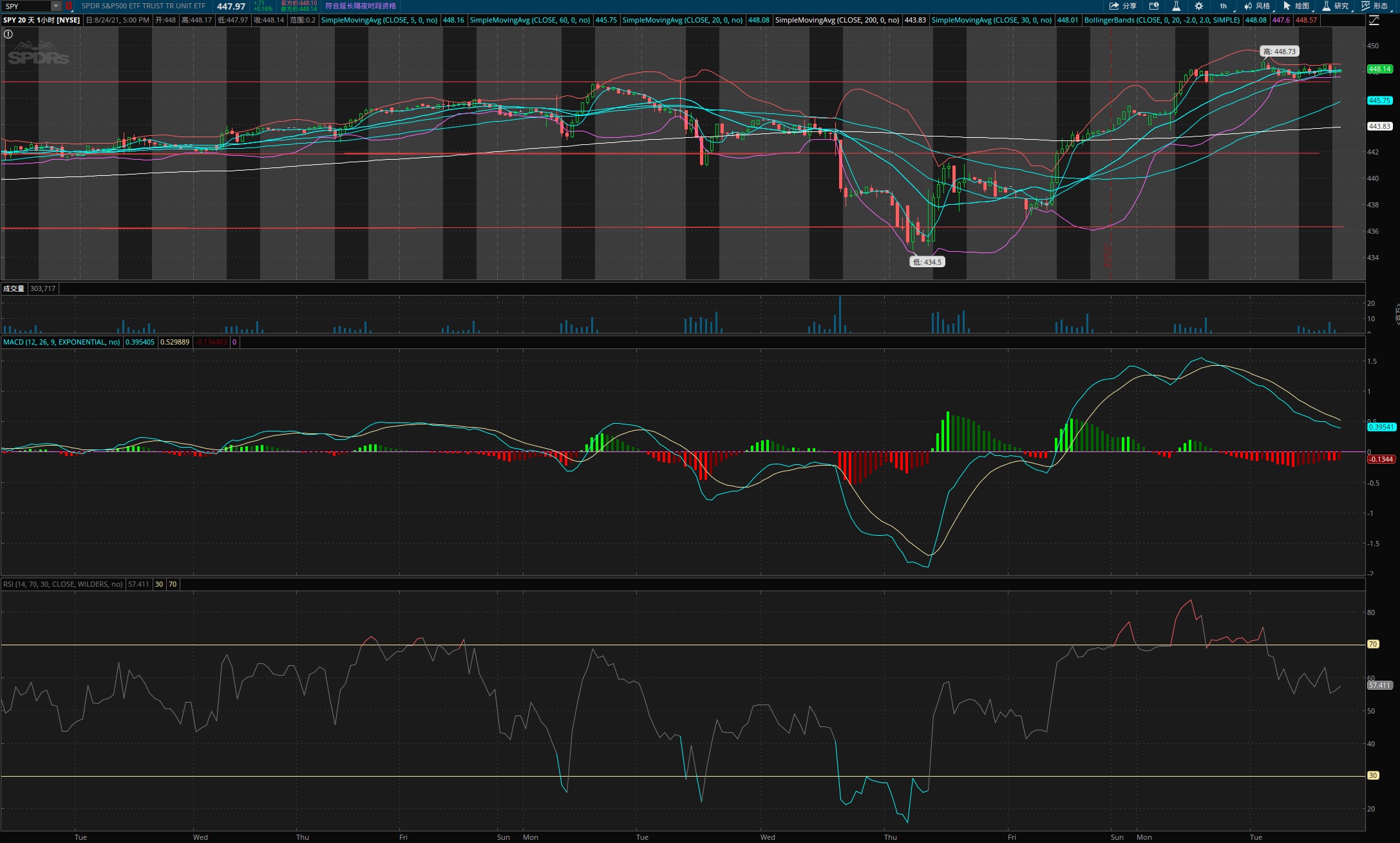Screen dimensions: 1400x843
Task: Open the 研究 studies menu
Action: 1336,6
